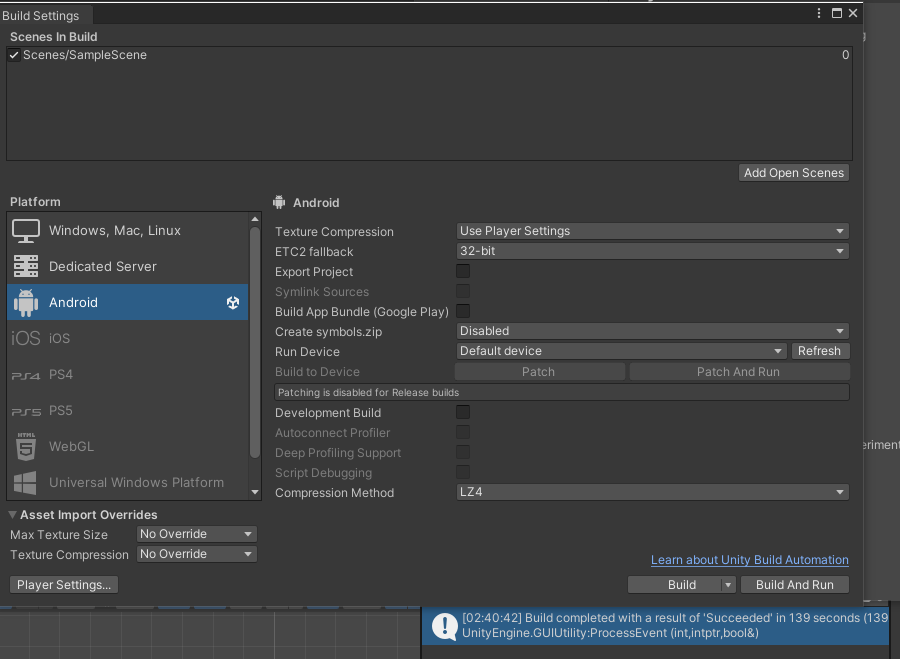Click the iOS platform icon
This screenshot has width=900, height=659.
point(26,338)
